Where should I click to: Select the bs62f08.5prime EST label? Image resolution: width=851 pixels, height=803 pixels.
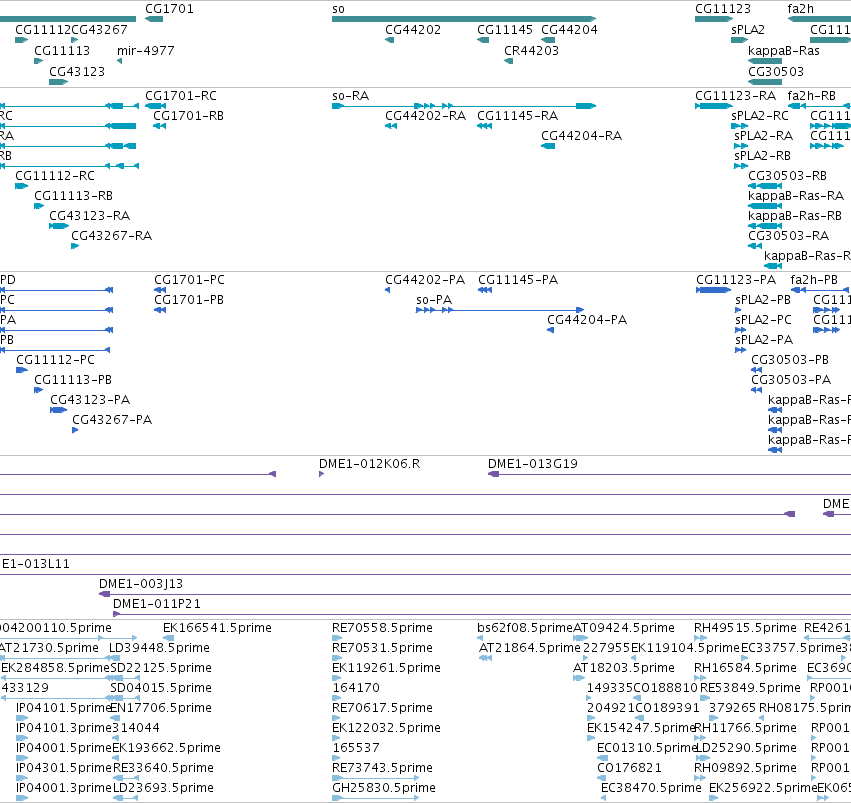click(x=525, y=628)
